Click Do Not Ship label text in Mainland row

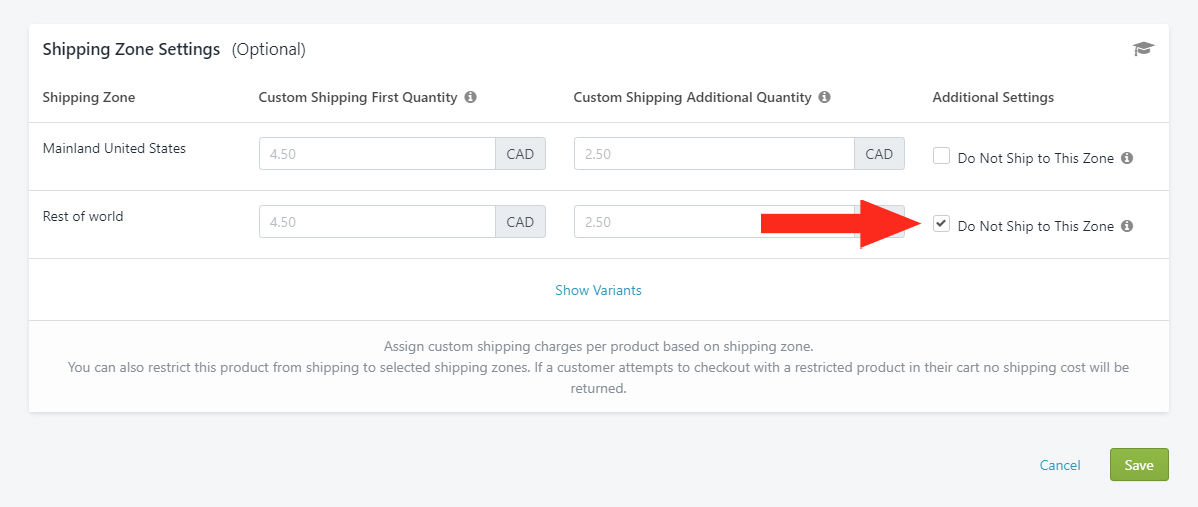click(x=1035, y=159)
